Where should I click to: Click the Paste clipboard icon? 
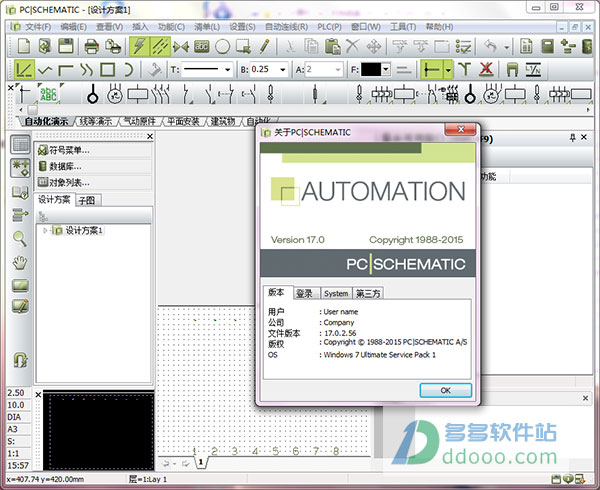[333, 46]
